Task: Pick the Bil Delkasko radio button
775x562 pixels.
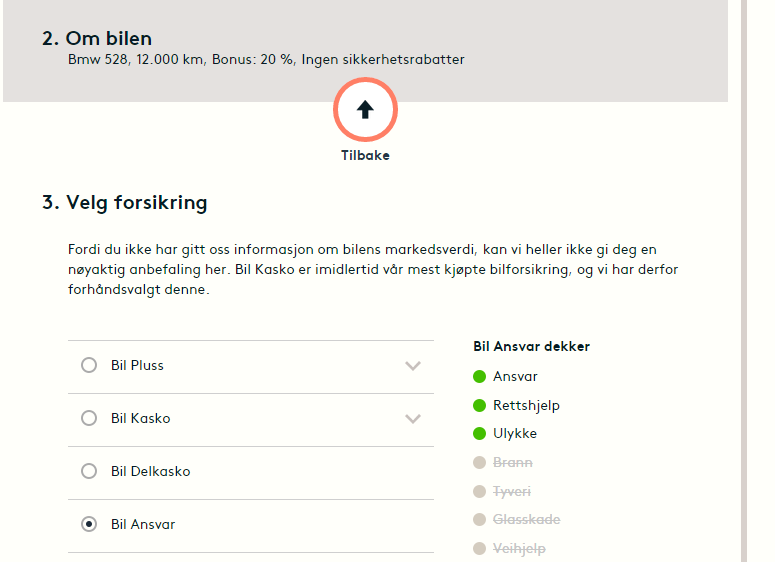Action: (89, 471)
